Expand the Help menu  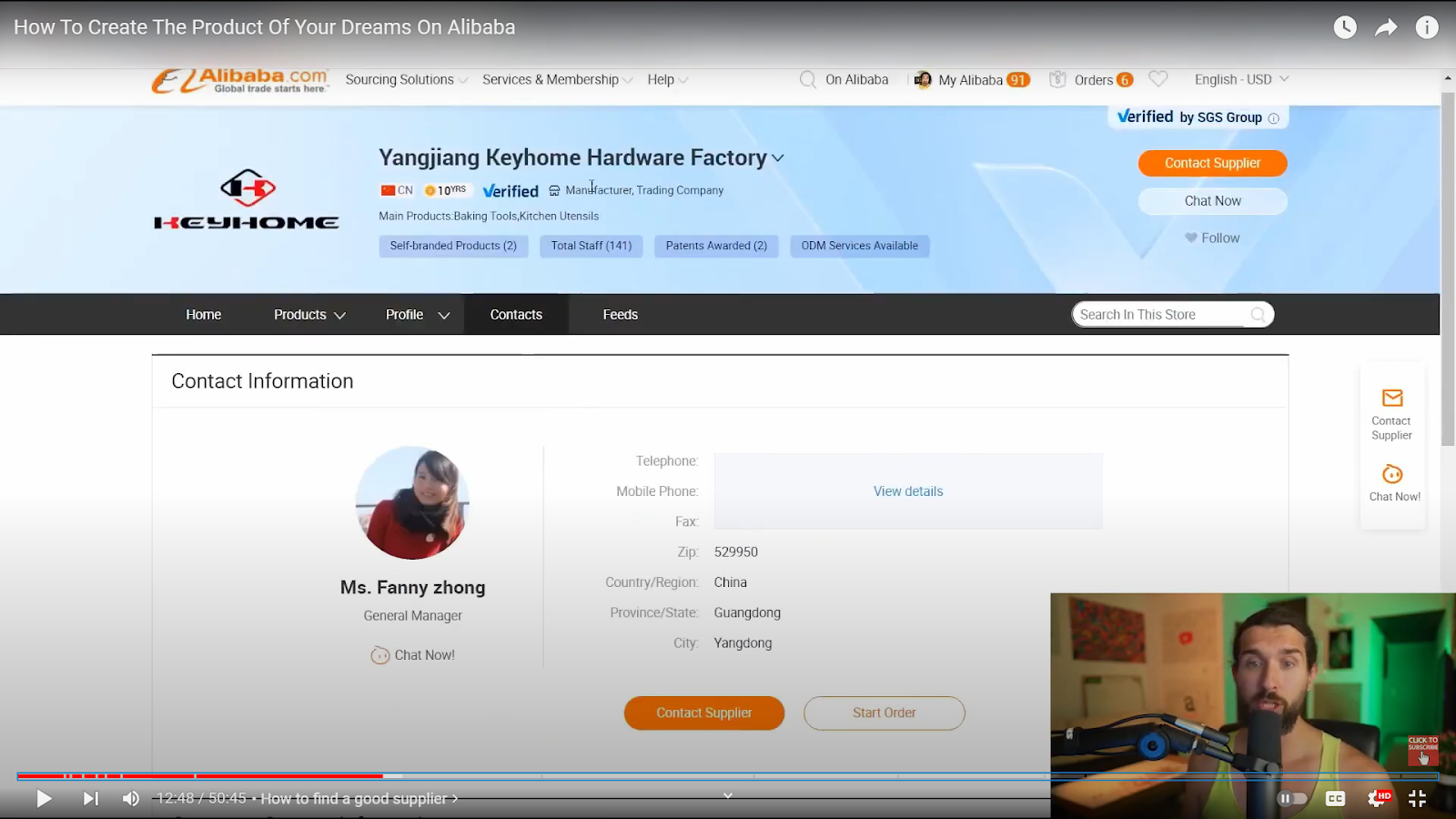[668, 80]
